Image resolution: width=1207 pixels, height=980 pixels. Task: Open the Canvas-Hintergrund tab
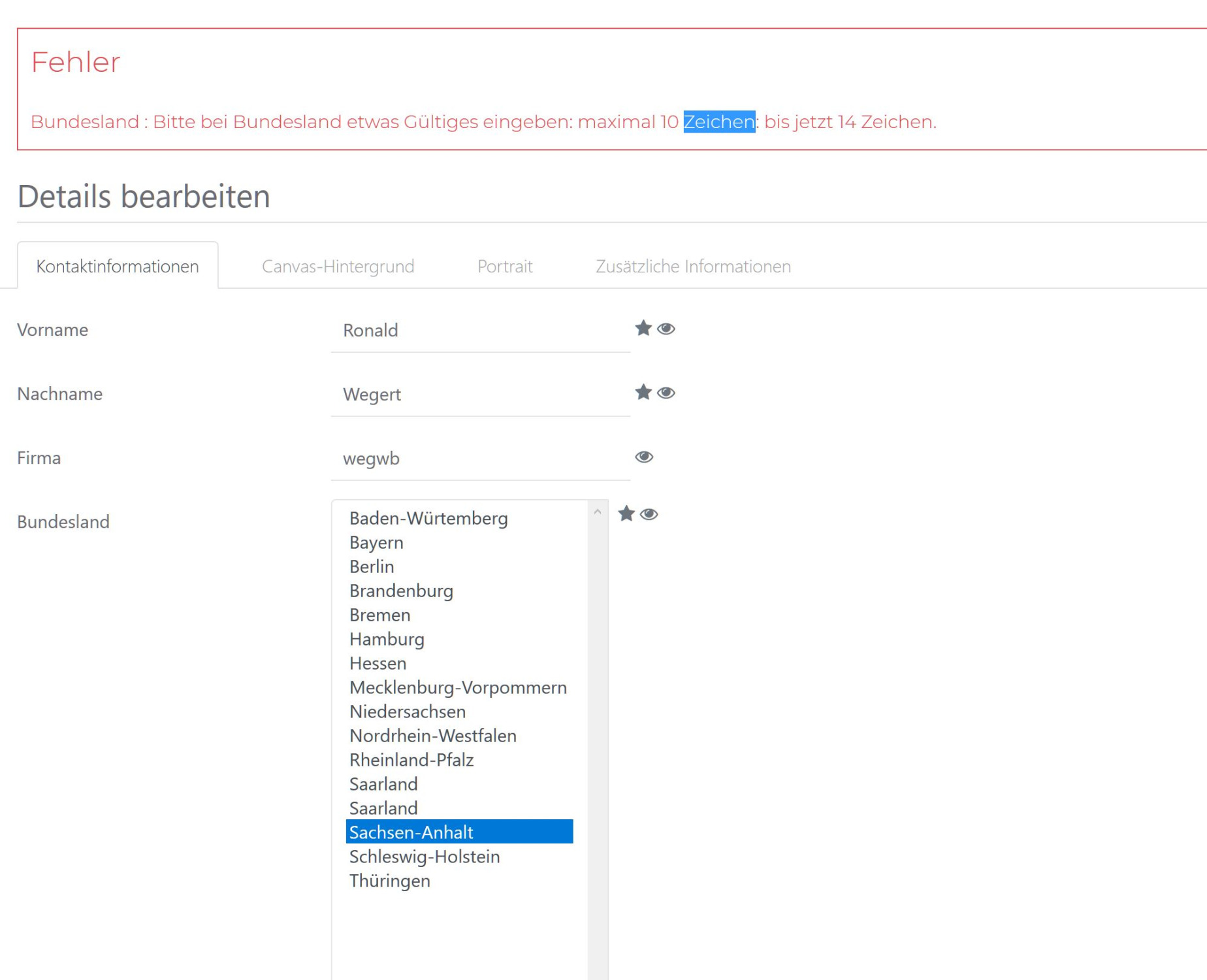tap(338, 266)
